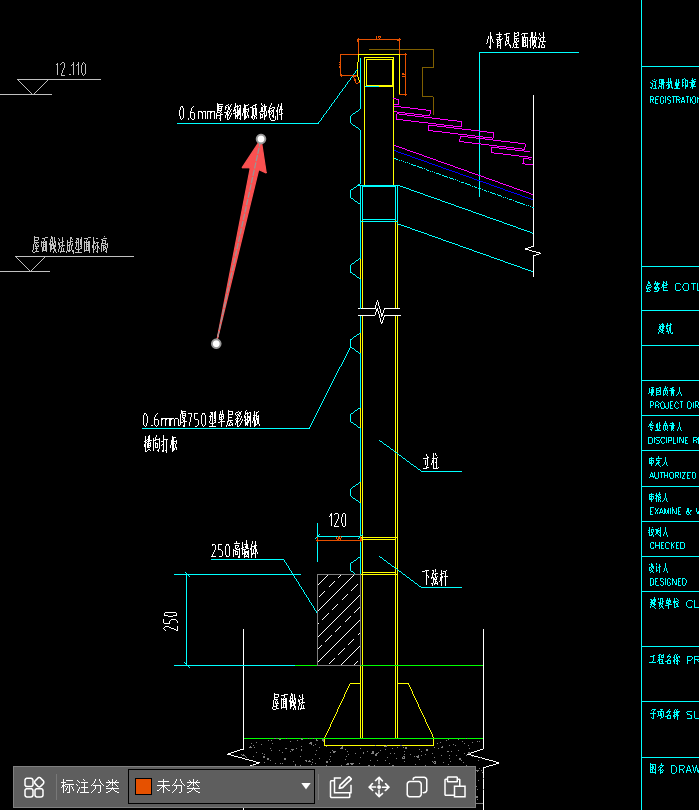Image resolution: width=699 pixels, height=810 pixels.
Task: Click the 屋面做法成型面标高 elevation label
Action: (x=70, y=245)
